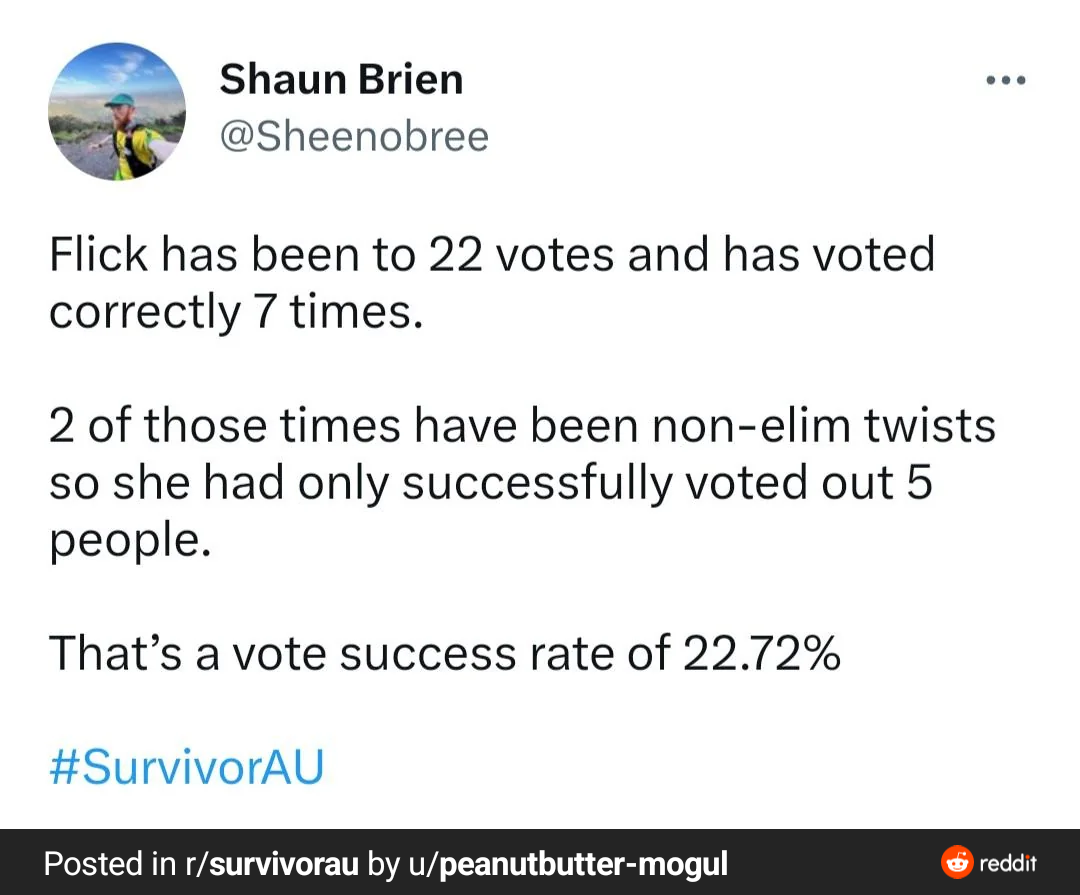This screenshot has height=895, width=1080.
Task: Click the word 'Flick' in the tweet
Action: 98,254
